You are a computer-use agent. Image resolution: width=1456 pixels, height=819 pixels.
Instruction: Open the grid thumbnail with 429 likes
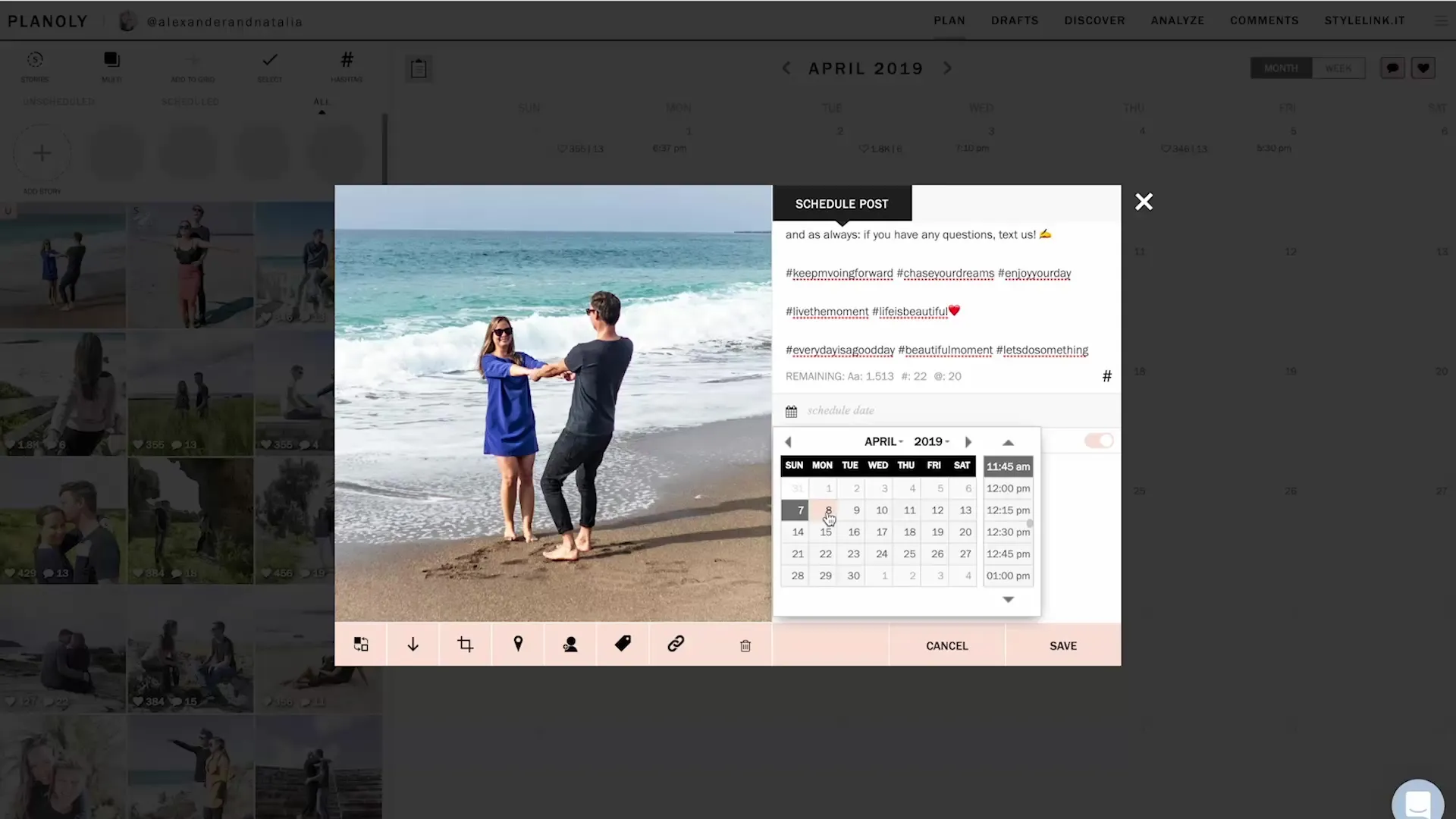coord(63,521)
